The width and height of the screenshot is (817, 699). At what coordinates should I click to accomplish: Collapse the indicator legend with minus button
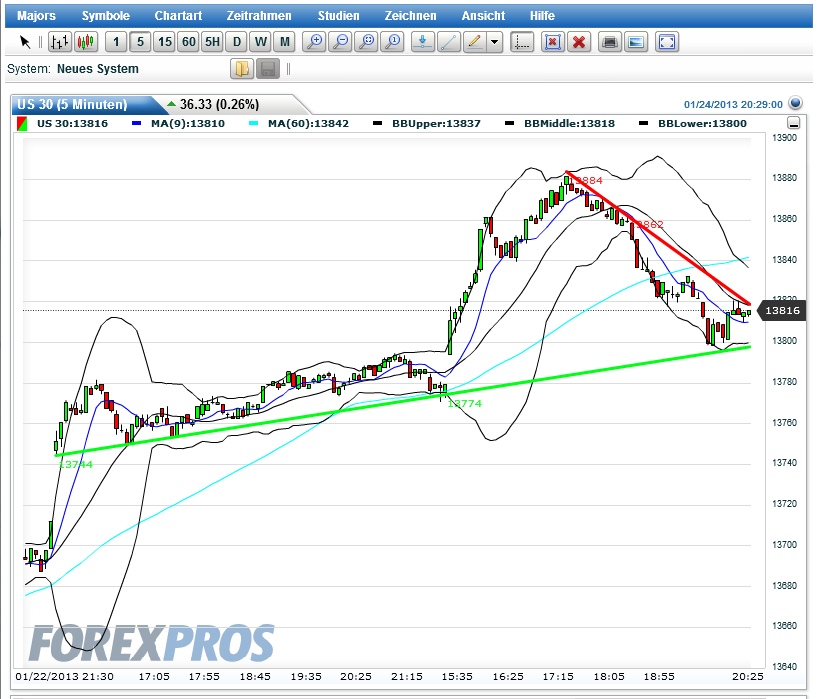(x=794, y=123)
